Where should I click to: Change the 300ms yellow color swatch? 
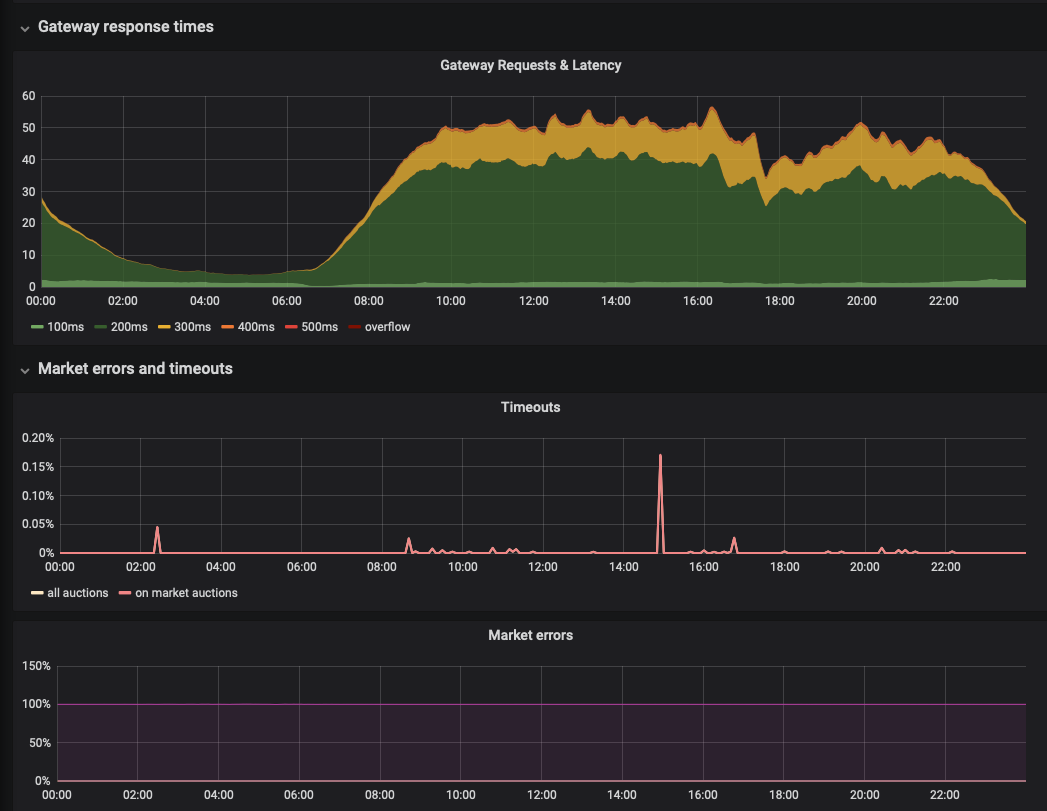[163, 327]
